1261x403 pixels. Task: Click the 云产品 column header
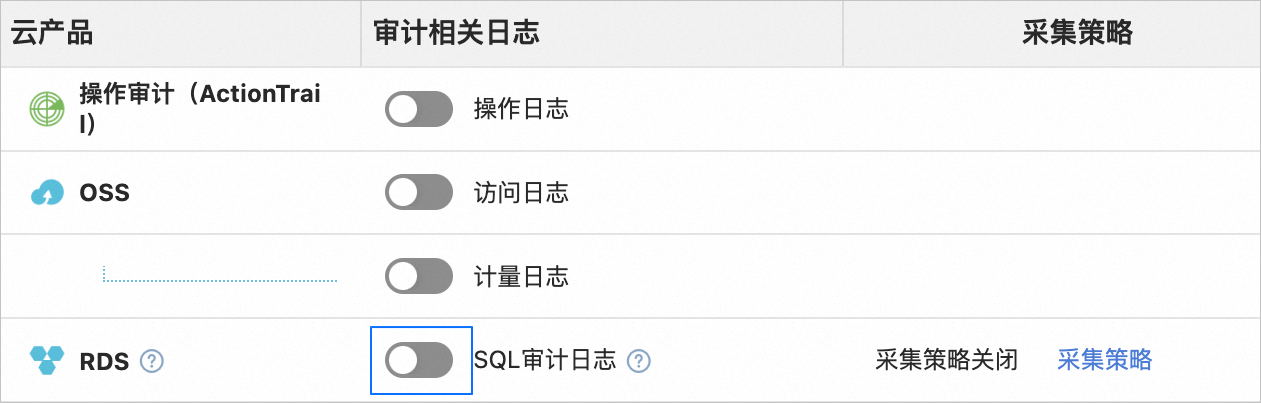[52, 33]
